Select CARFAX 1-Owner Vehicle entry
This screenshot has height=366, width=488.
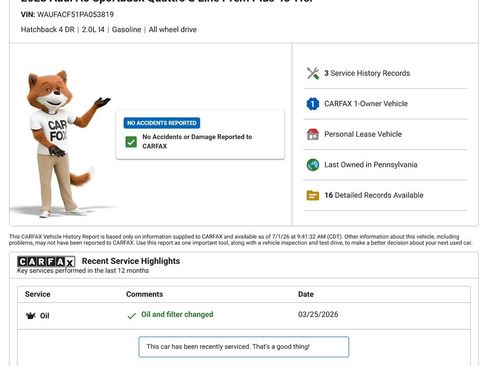pos(366,104)
